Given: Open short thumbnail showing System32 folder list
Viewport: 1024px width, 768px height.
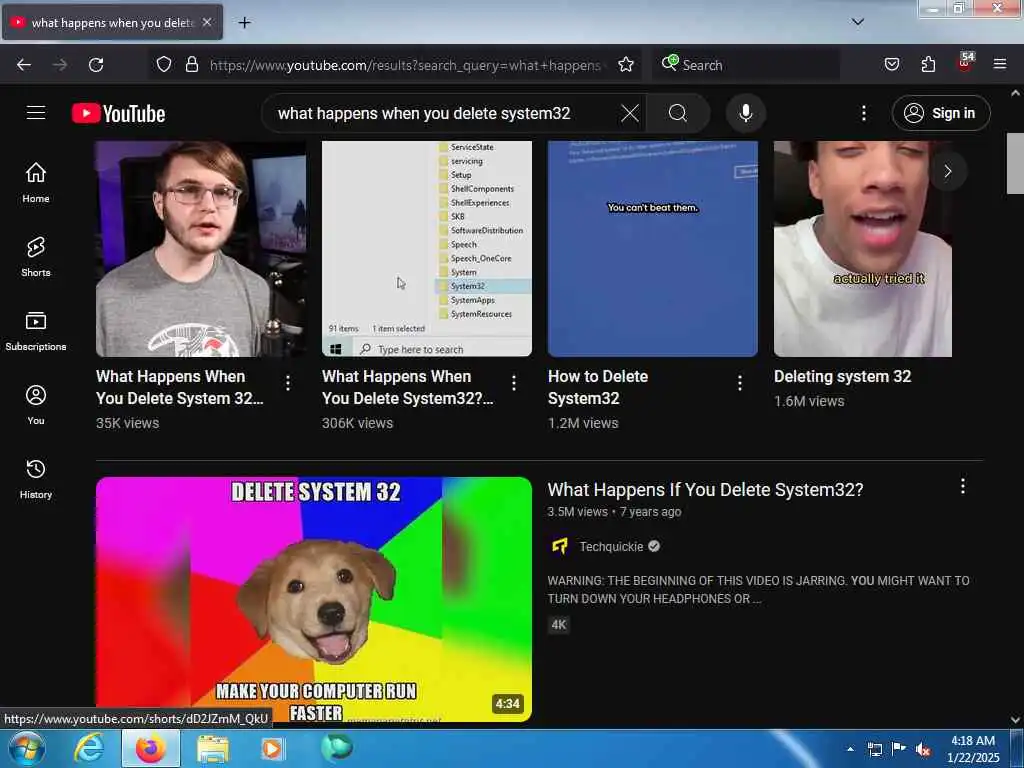Looking at the screenshot, I should (427, 249).
